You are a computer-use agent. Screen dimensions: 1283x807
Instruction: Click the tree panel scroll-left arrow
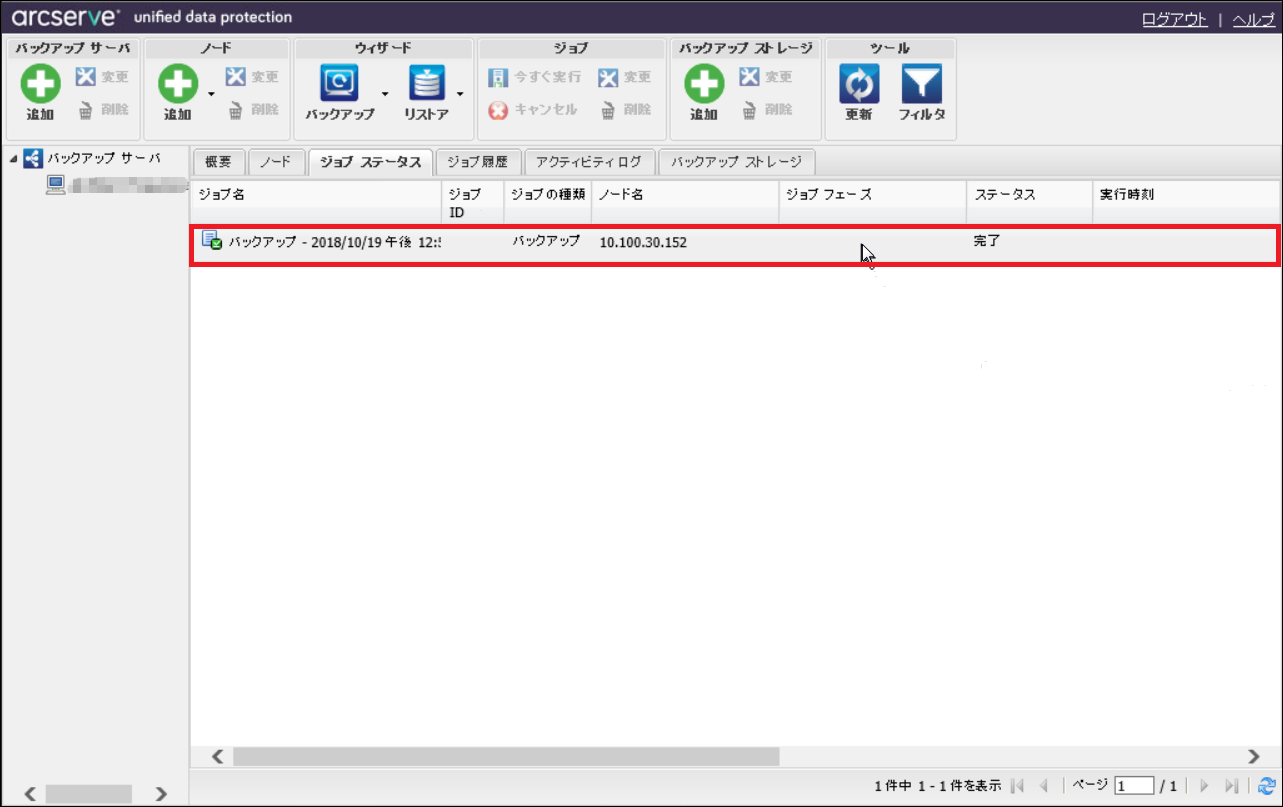[x=29, y=794]
